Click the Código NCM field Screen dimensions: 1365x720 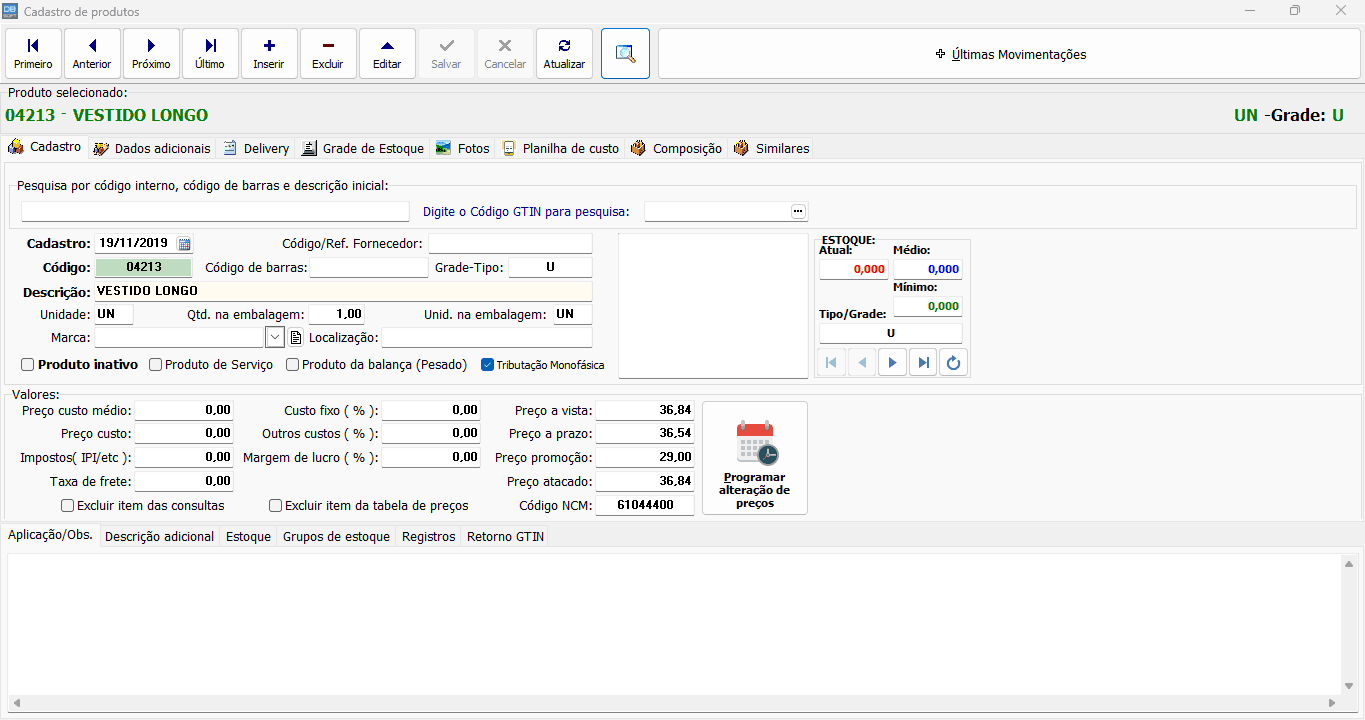645,506
